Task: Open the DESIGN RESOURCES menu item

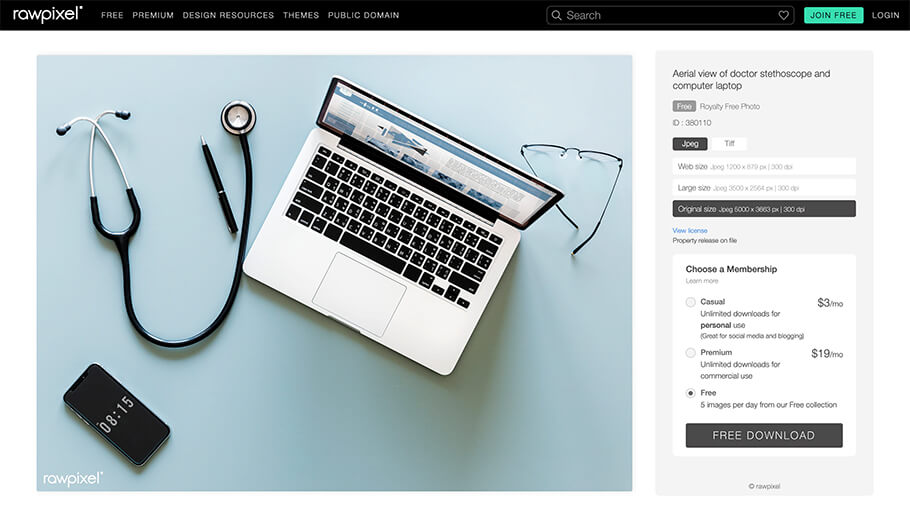Action: click(x=228, y=15)
